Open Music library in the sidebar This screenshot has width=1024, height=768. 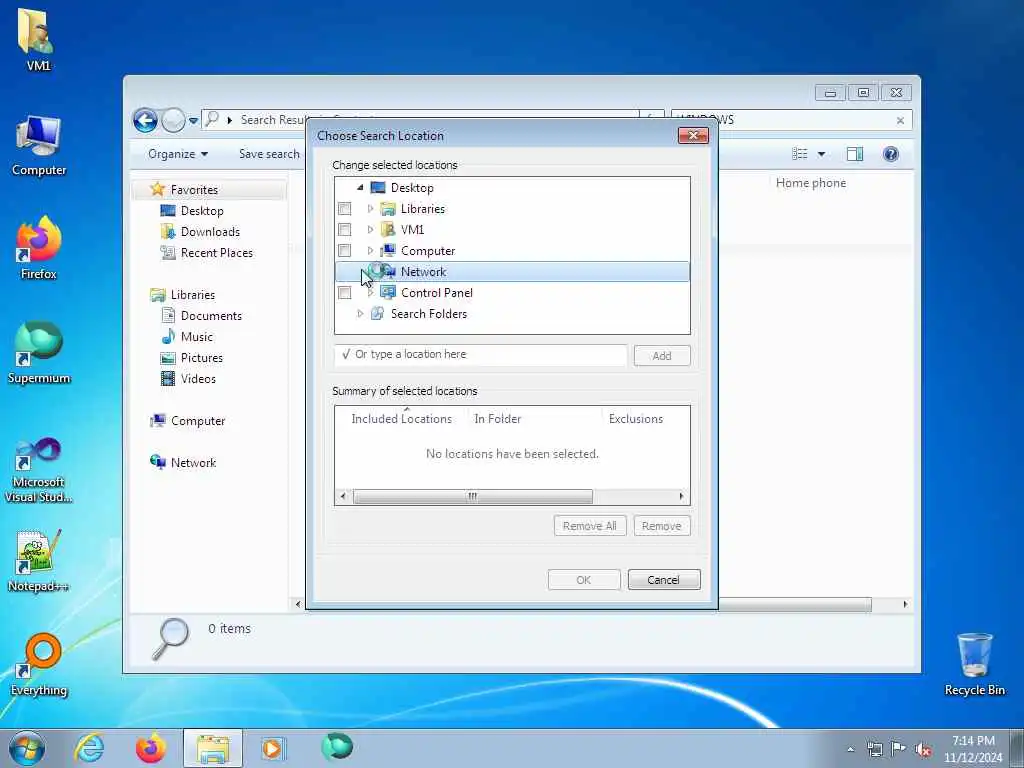(196, 337)
